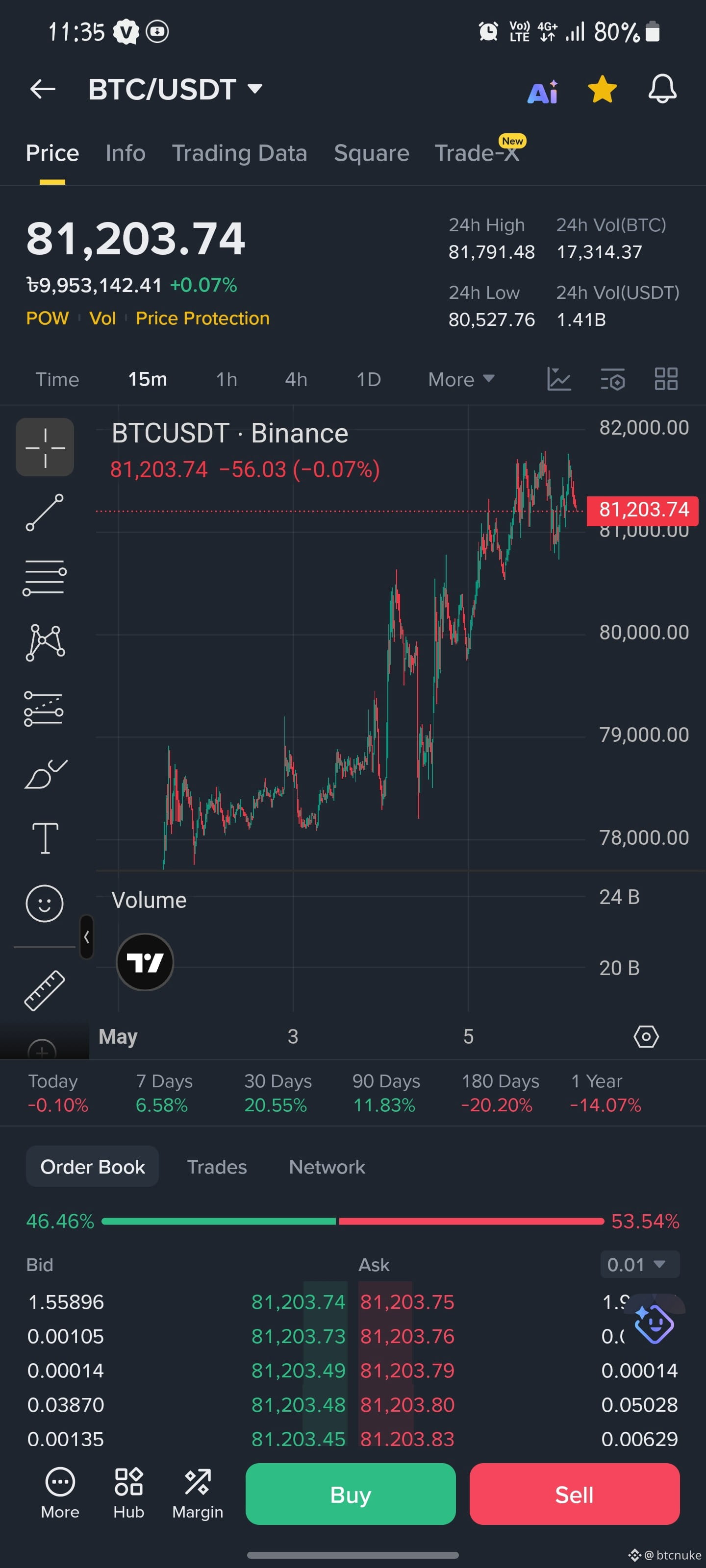Tap the Vol tag
The width and height of the screenshot is (706, 1568).
[x=102, y=318]
